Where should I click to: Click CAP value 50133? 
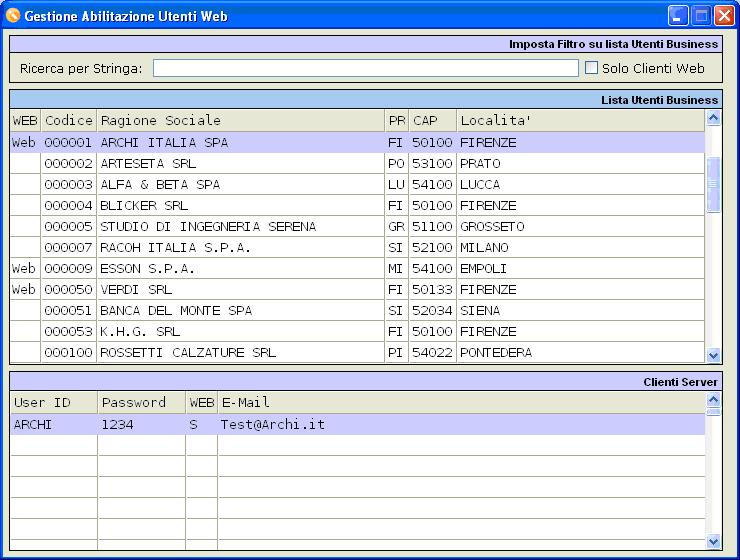click(432, 290)
